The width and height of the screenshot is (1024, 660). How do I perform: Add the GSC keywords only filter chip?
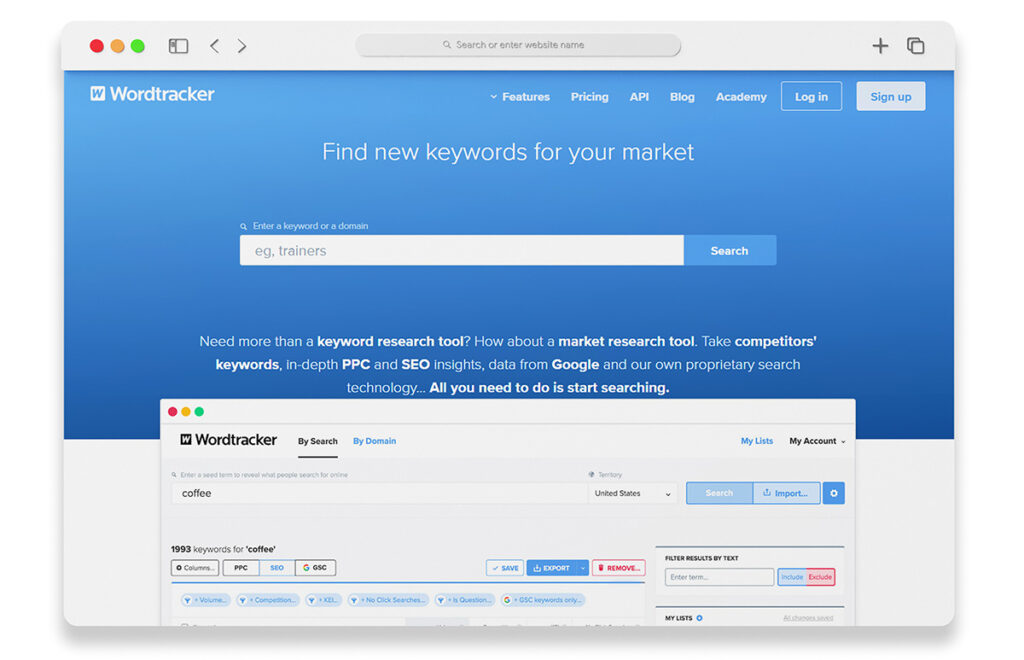543,600
